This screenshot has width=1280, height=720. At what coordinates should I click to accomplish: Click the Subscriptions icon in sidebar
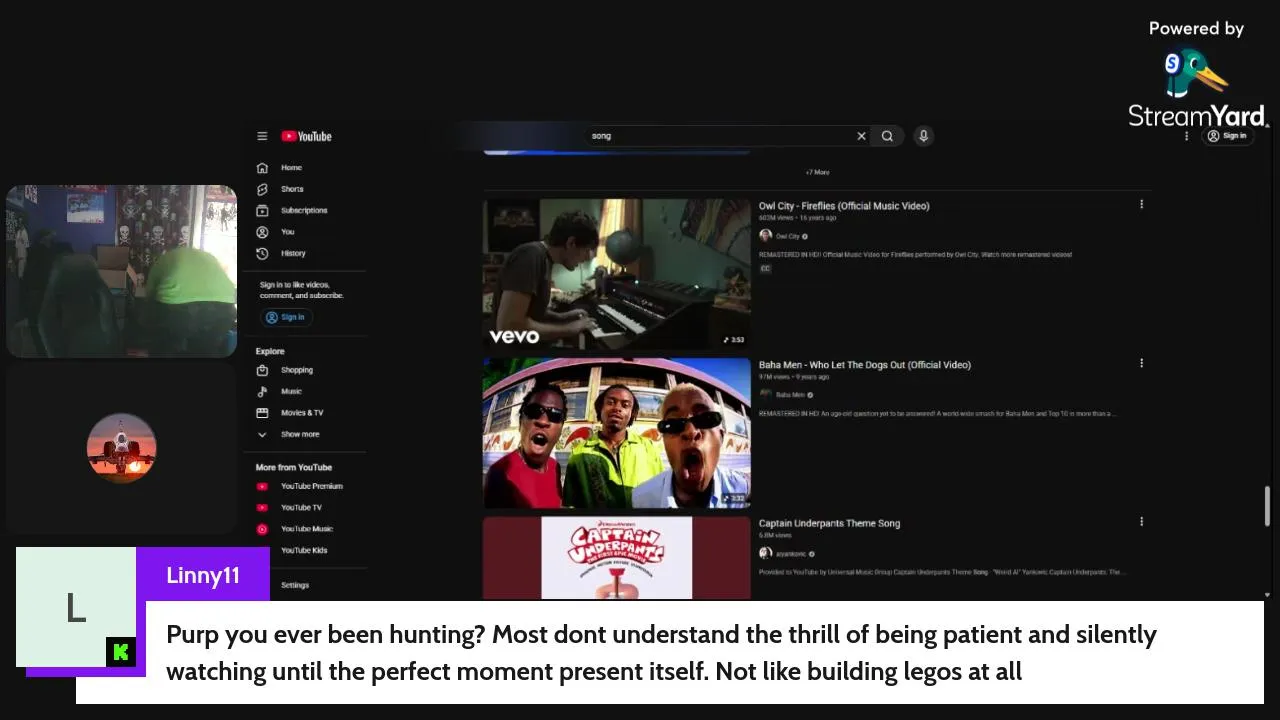coord(262,211)
